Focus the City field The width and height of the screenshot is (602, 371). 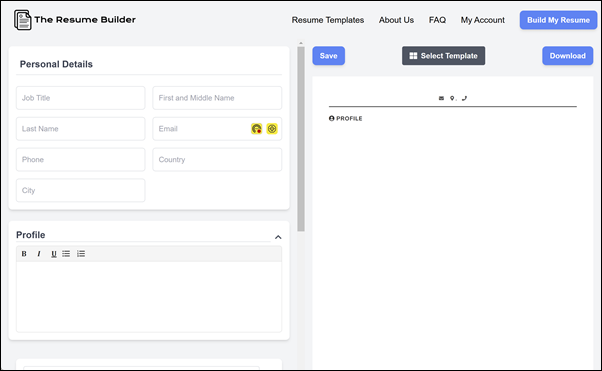tap(81, 190)
